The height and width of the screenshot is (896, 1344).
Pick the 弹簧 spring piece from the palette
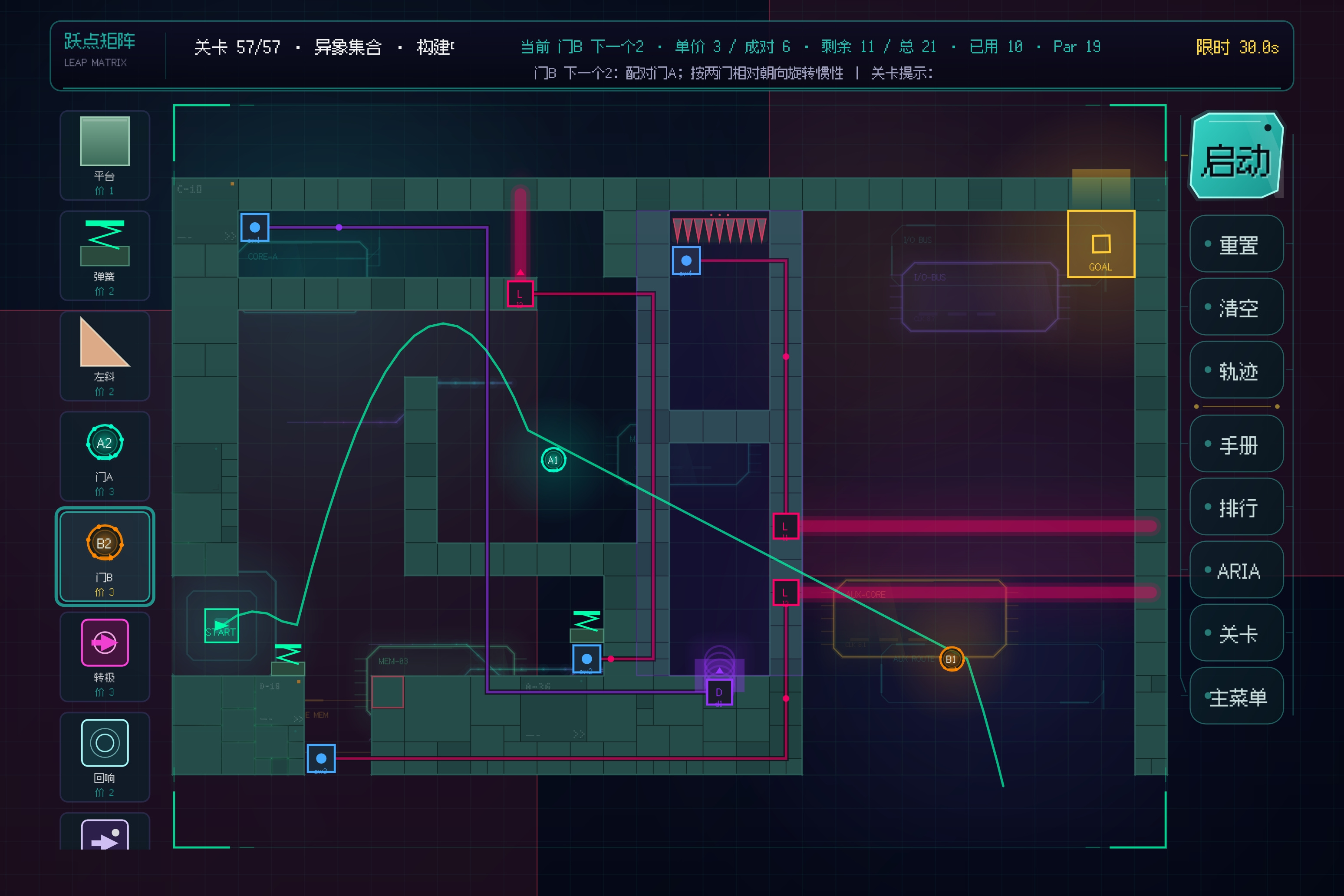coord(105,255)
